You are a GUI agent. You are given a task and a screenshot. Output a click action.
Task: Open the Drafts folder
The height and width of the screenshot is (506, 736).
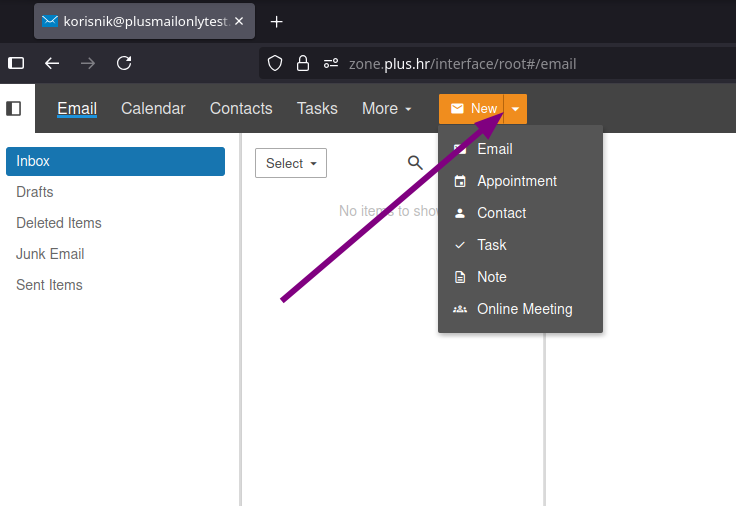point(35,192)
